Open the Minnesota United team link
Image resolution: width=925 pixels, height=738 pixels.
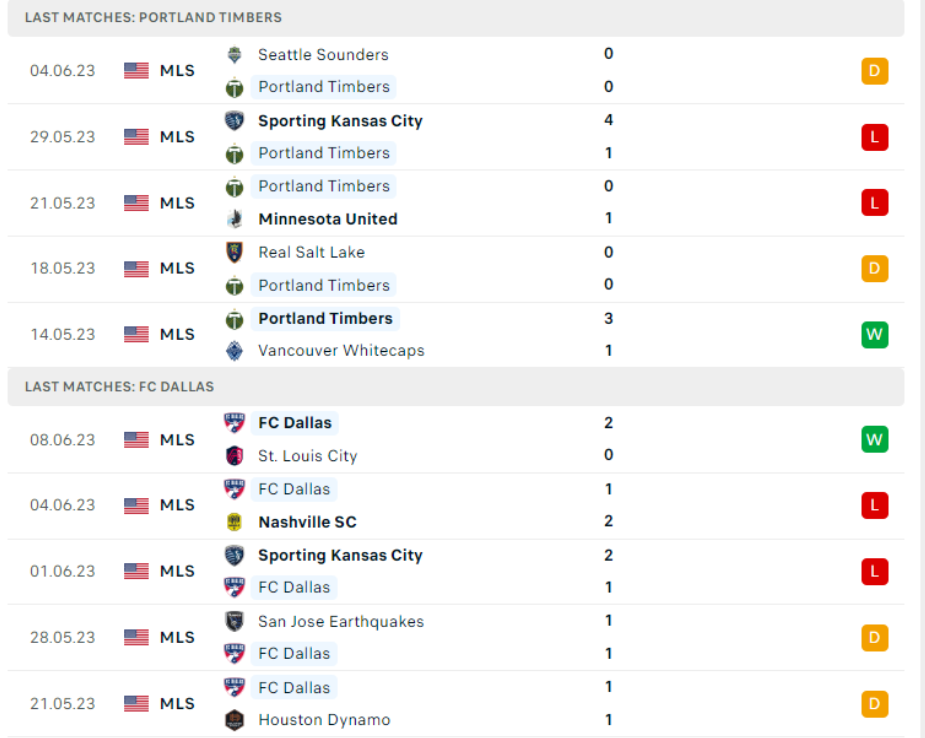327,219
